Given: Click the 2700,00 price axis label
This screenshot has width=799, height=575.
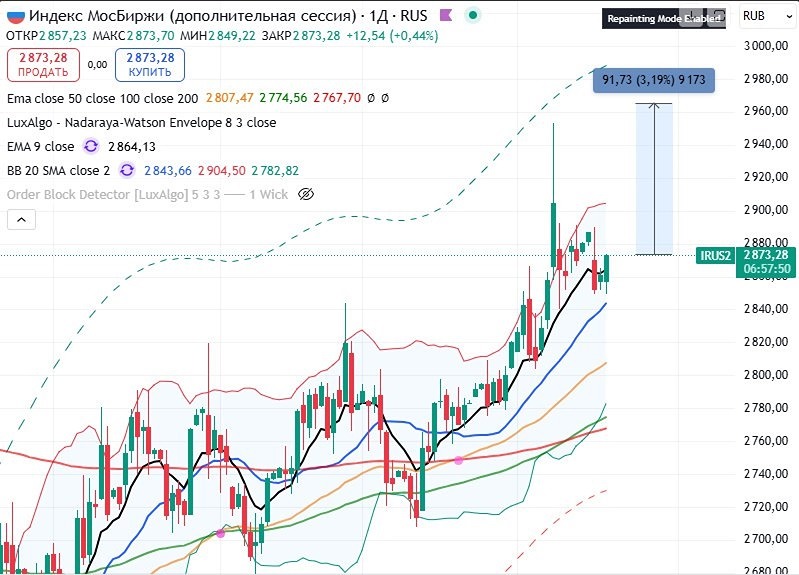Looking at the screenshot, I should [x=766, y=539].
